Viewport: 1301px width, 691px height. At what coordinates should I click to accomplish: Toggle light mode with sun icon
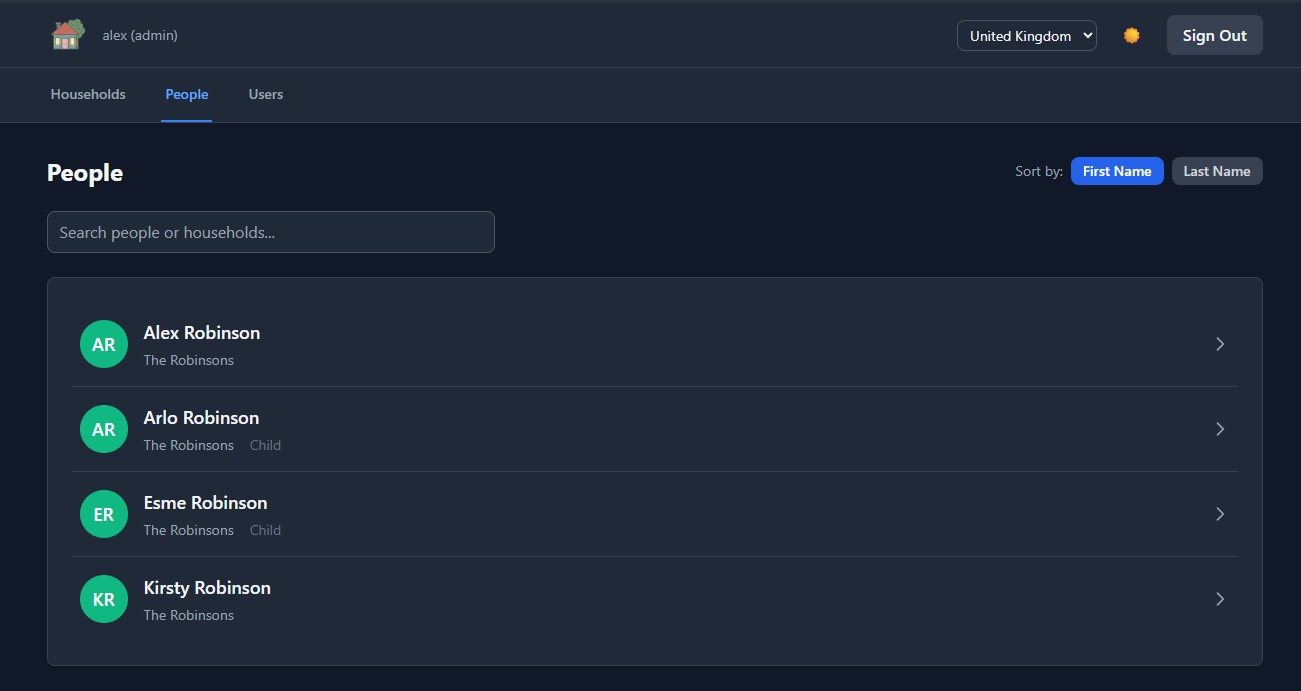[1131, 36]
